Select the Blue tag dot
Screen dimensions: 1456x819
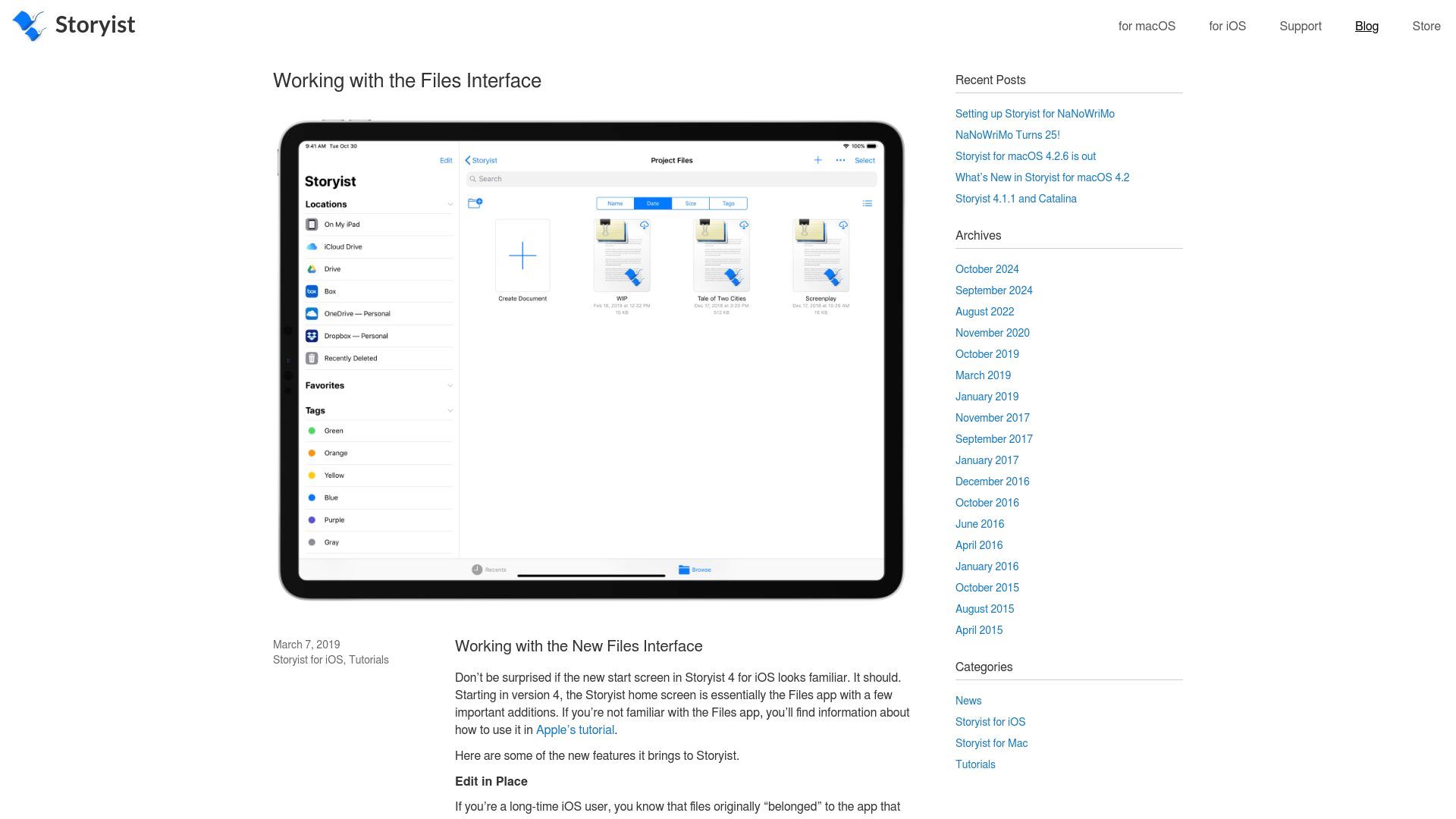click(x=312, y=497)
